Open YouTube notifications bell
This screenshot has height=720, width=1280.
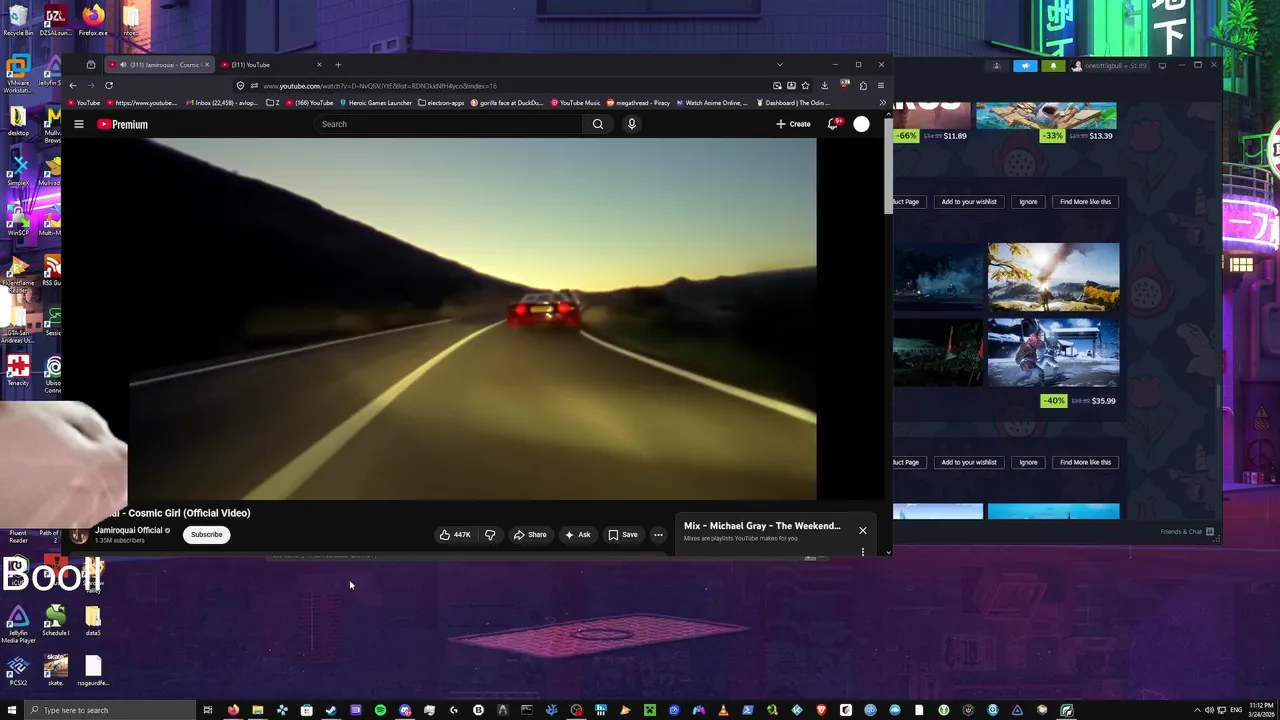pos(832,124)
